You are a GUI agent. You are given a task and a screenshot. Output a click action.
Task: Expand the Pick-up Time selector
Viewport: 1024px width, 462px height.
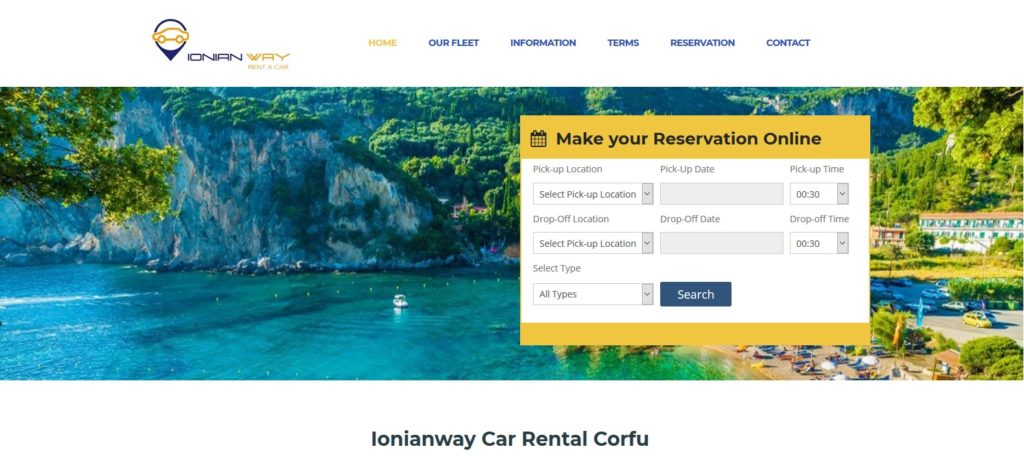(819, 194)
